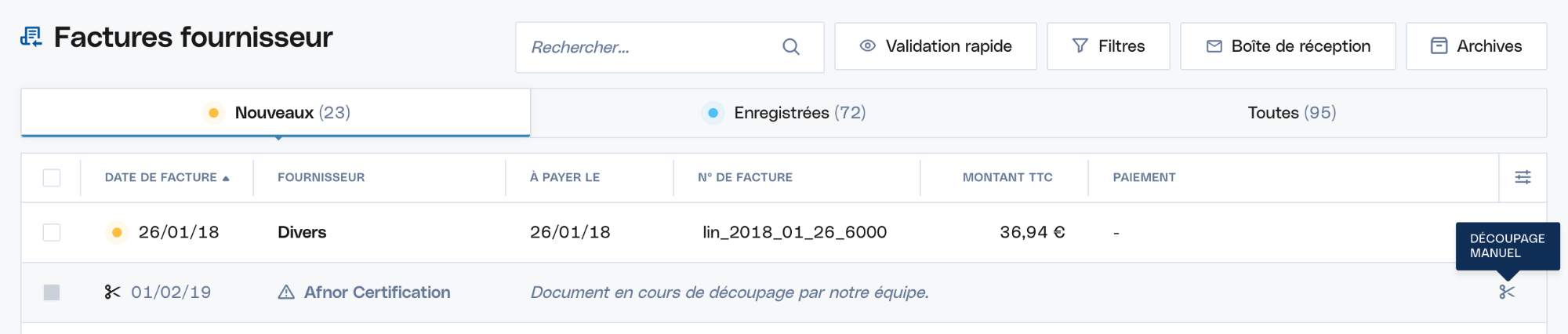The width and height of the screenshot is (1568, 334).
Task: Open Boîte de réception
Action: pos(1288,46)
